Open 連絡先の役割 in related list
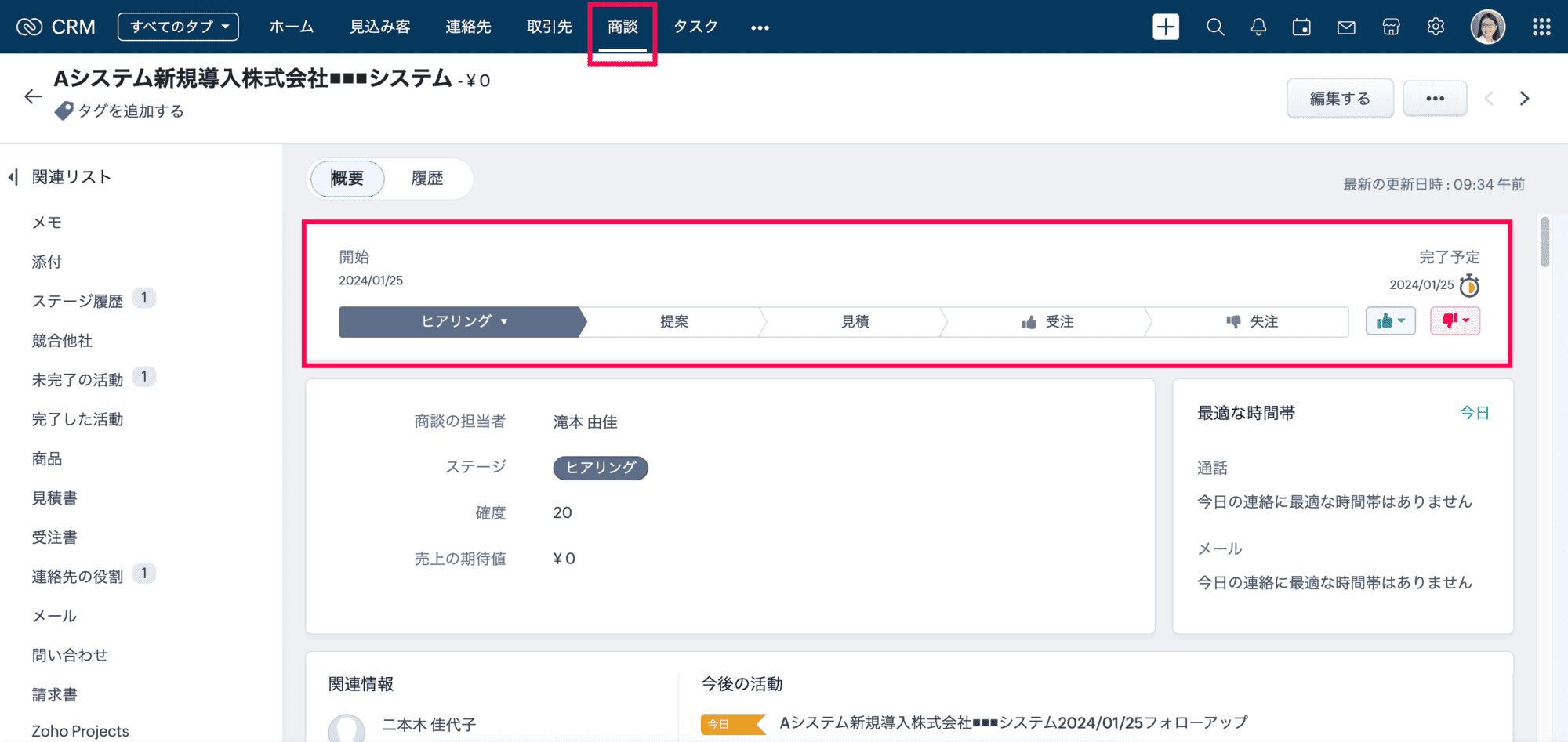The image size is (1568, 742). tap(78, 577)
